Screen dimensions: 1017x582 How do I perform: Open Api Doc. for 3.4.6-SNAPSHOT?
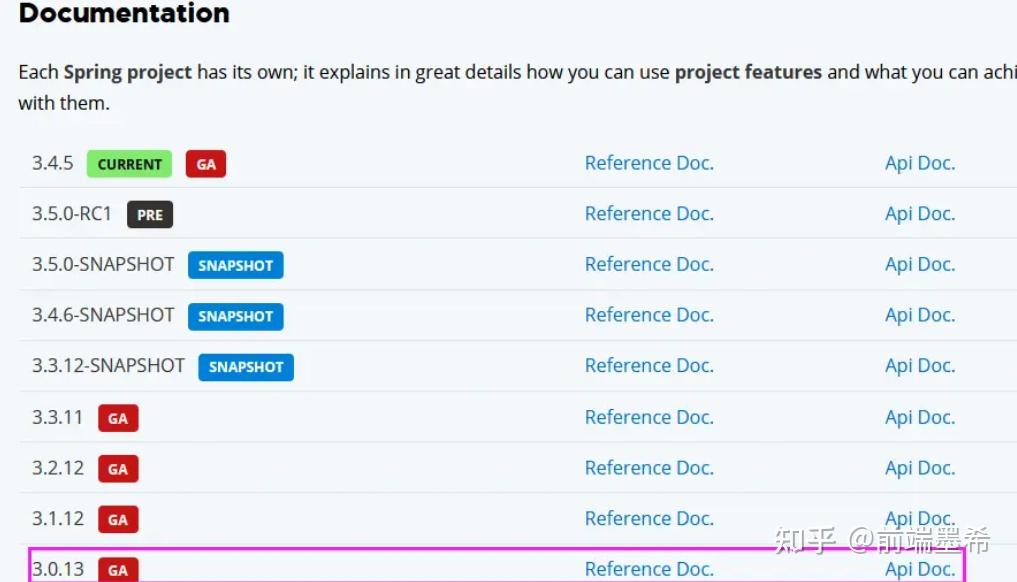pyautogui.click(x=919, y=315)
